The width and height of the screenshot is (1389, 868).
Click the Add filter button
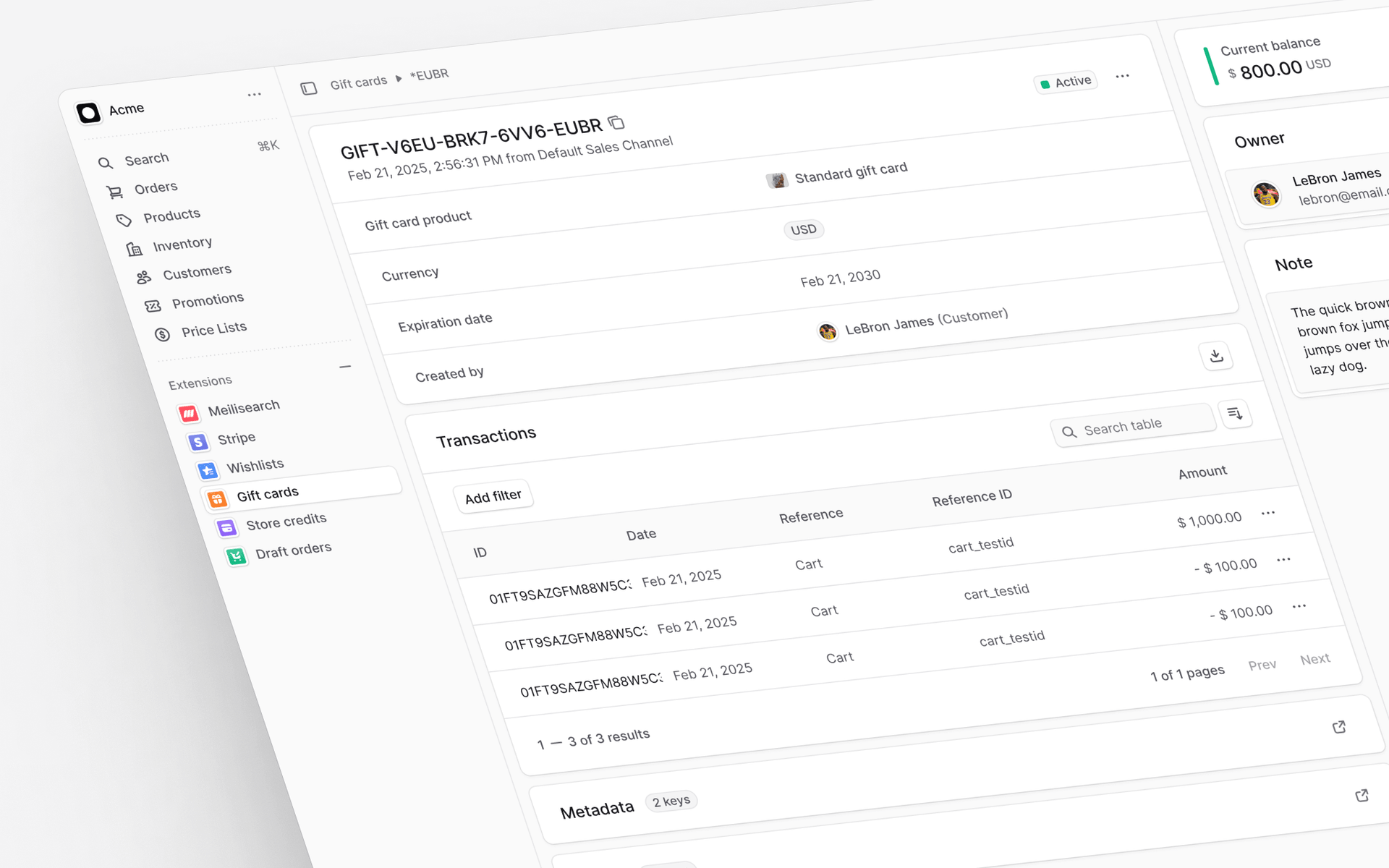[x=493, y=495]
